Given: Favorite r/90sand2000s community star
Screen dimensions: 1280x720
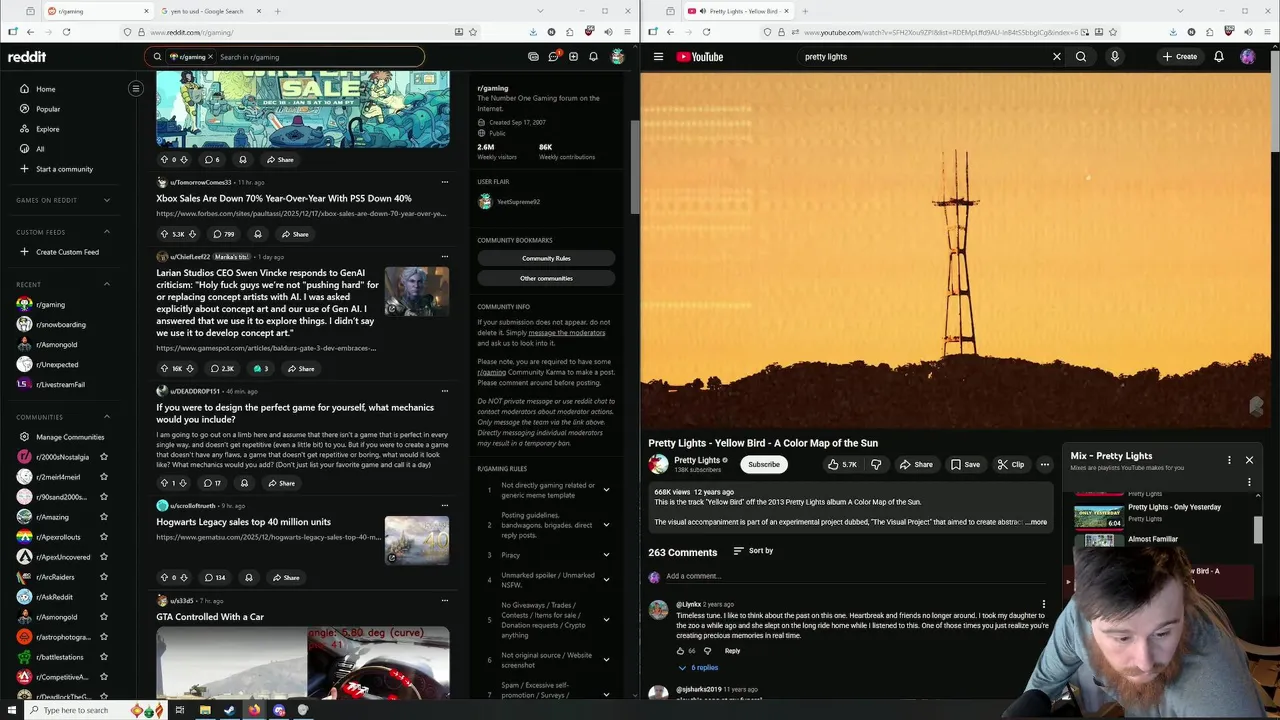Looking at the screenshot, I should point(103,497).
